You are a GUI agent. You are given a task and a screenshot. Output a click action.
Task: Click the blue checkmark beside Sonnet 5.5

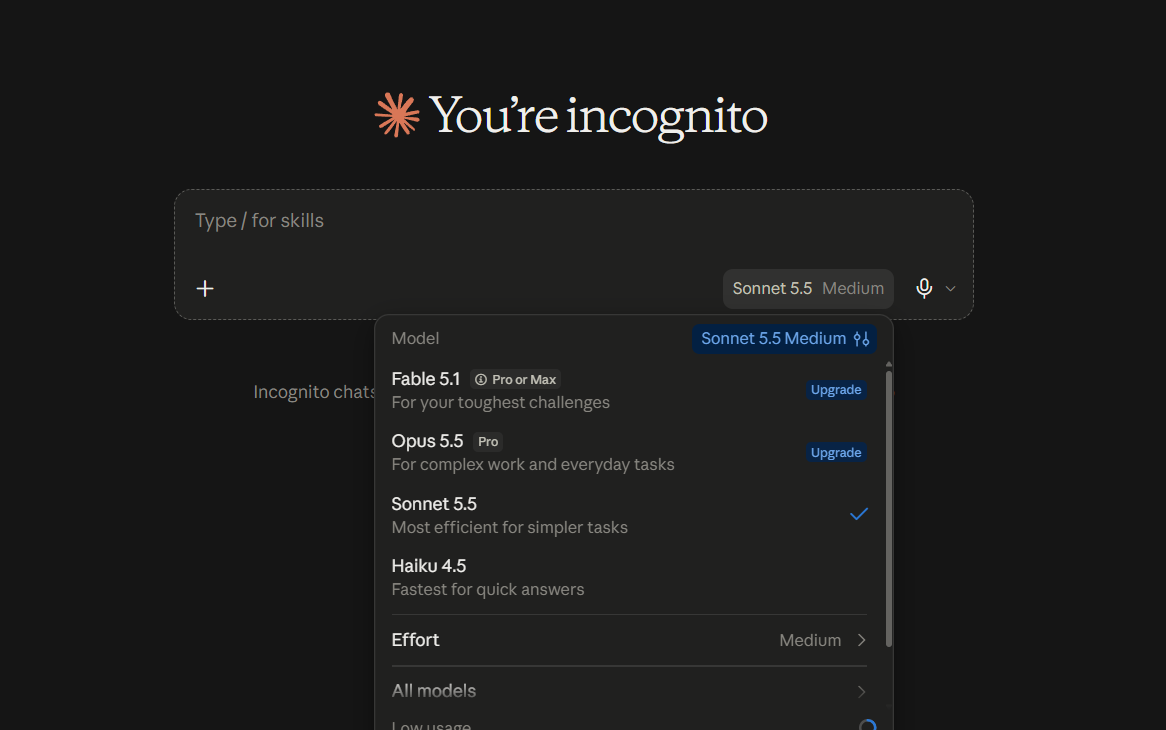coord(859,514)
